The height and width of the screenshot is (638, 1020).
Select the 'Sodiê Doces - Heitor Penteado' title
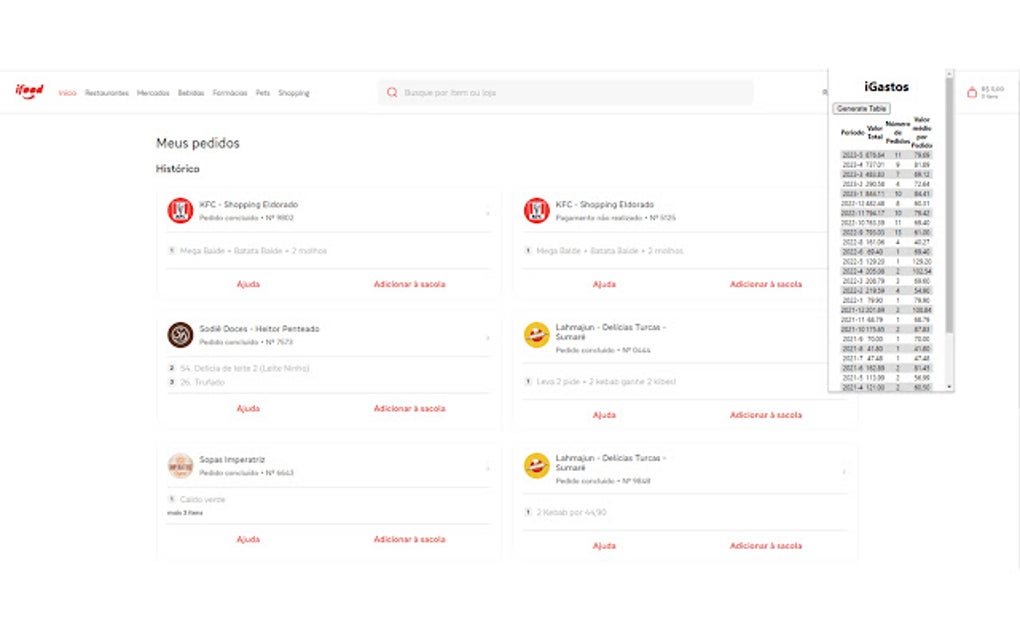tap(259, 328)
